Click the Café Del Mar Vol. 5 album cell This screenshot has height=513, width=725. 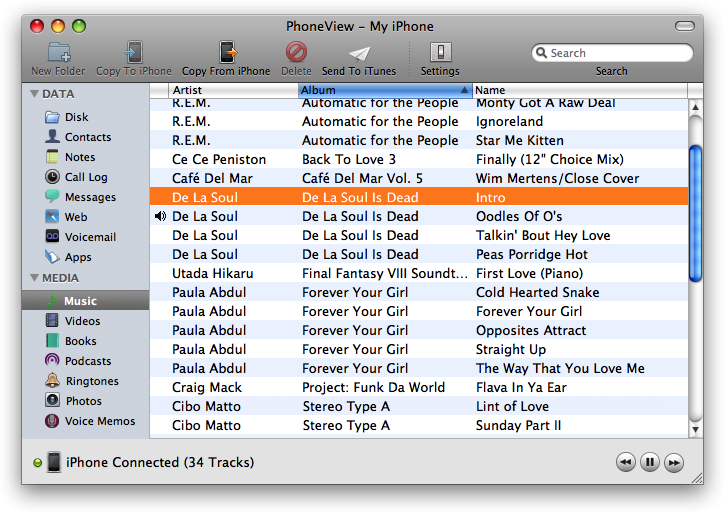coord(362,178)
